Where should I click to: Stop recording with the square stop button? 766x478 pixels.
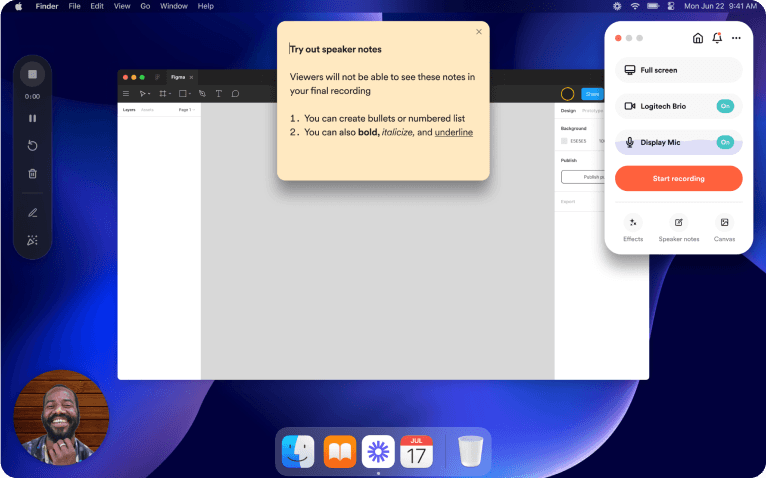coord(32,74)
